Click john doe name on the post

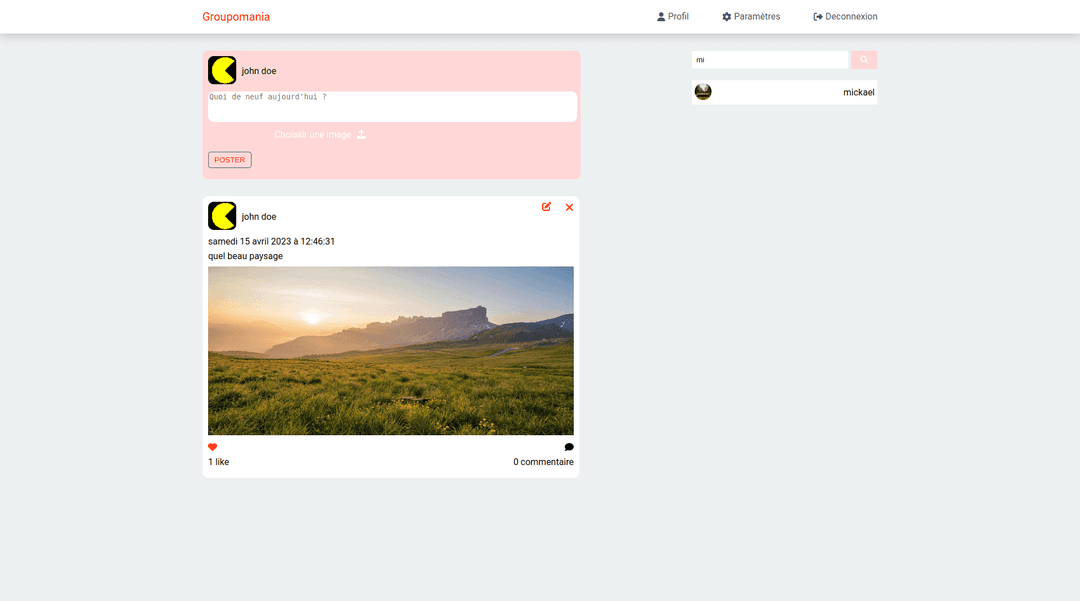click(x=259, y=217)
